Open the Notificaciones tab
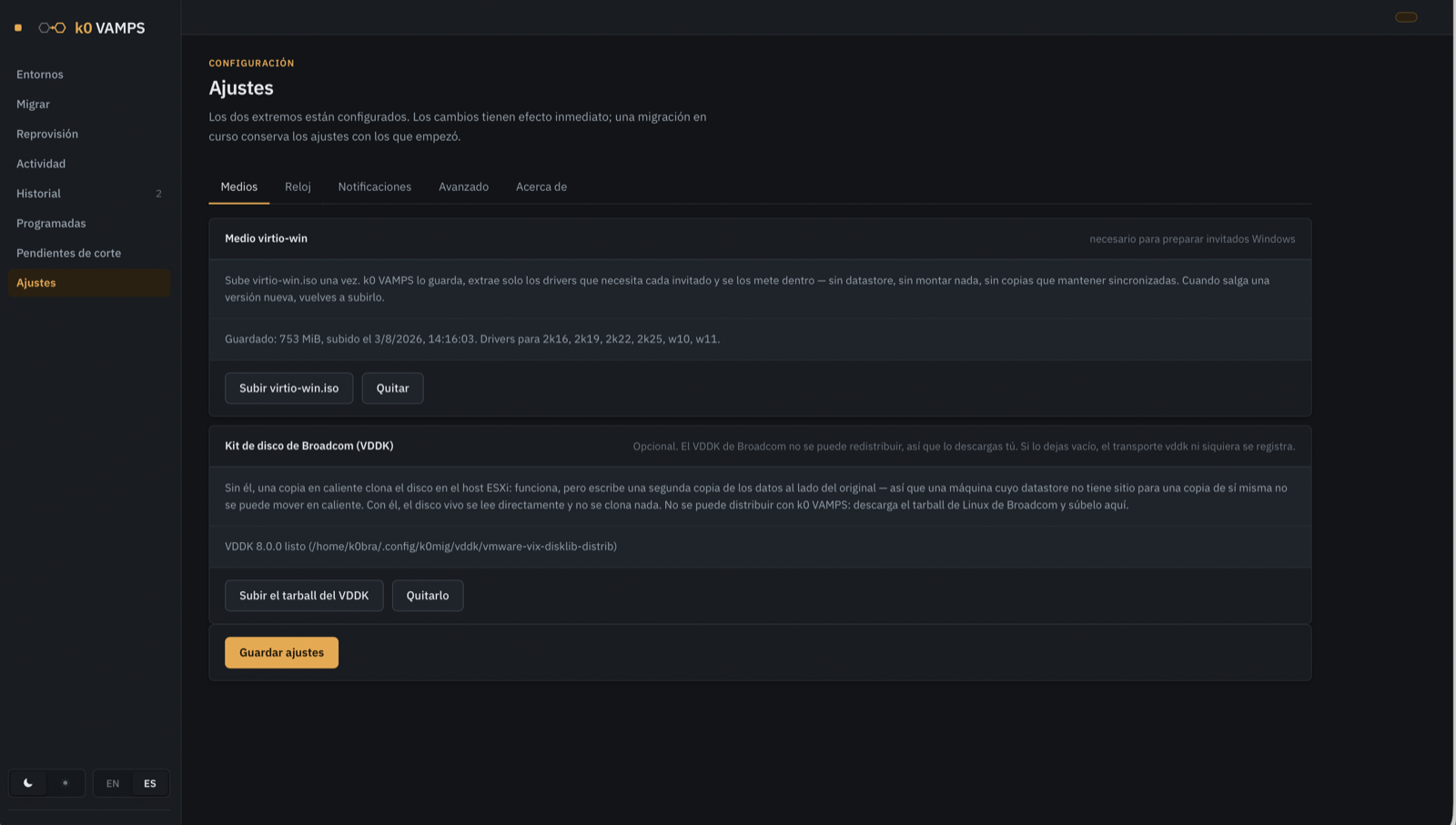This screenshot has height=825, width=1456. [x=375, y=186]
